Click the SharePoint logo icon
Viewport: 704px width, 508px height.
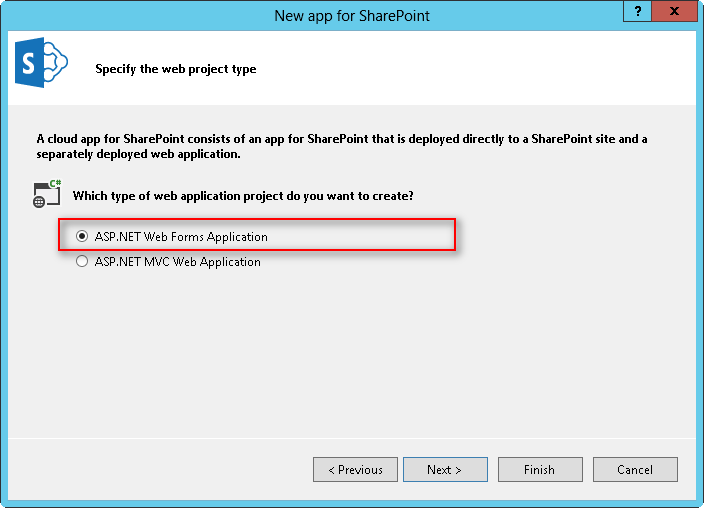tap(41, 66)
